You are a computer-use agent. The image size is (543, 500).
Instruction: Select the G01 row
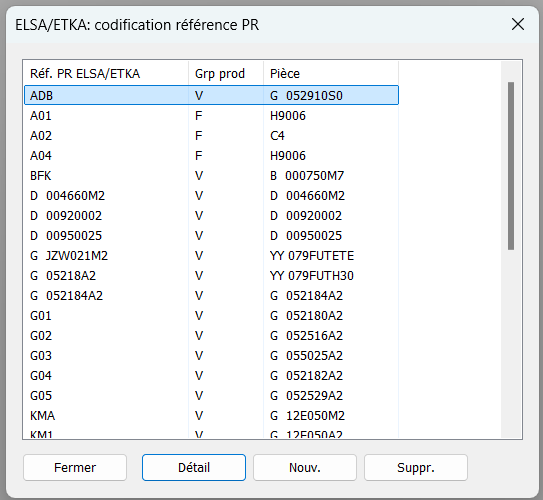pos(211,316)
